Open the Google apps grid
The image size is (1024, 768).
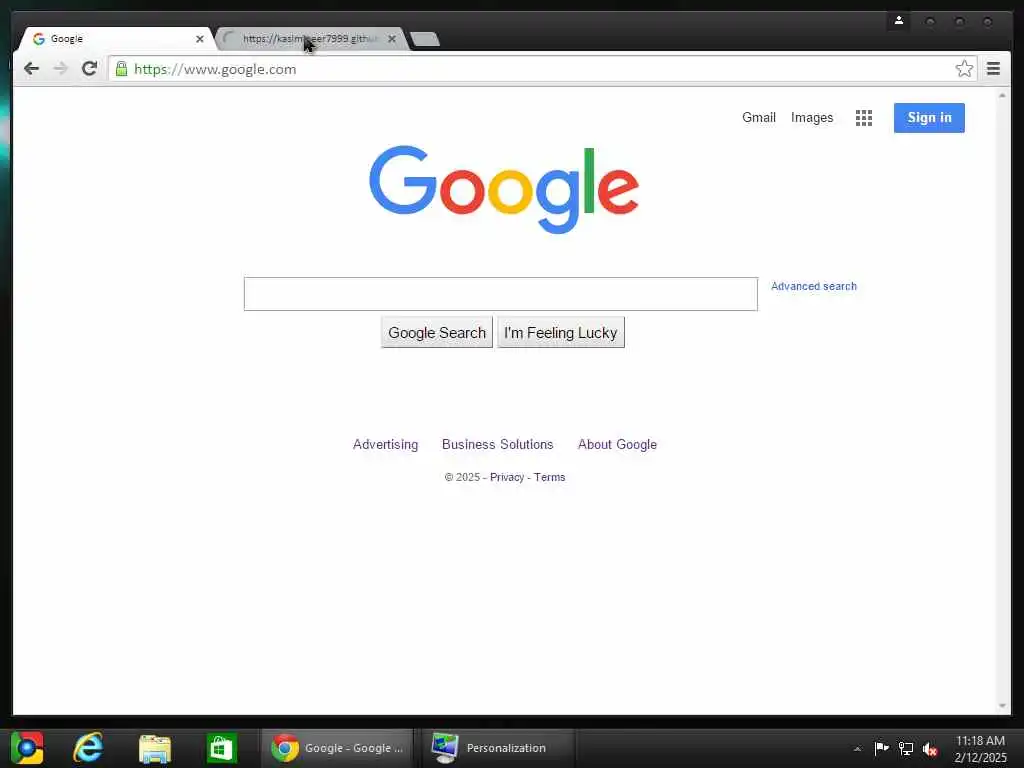863,118
